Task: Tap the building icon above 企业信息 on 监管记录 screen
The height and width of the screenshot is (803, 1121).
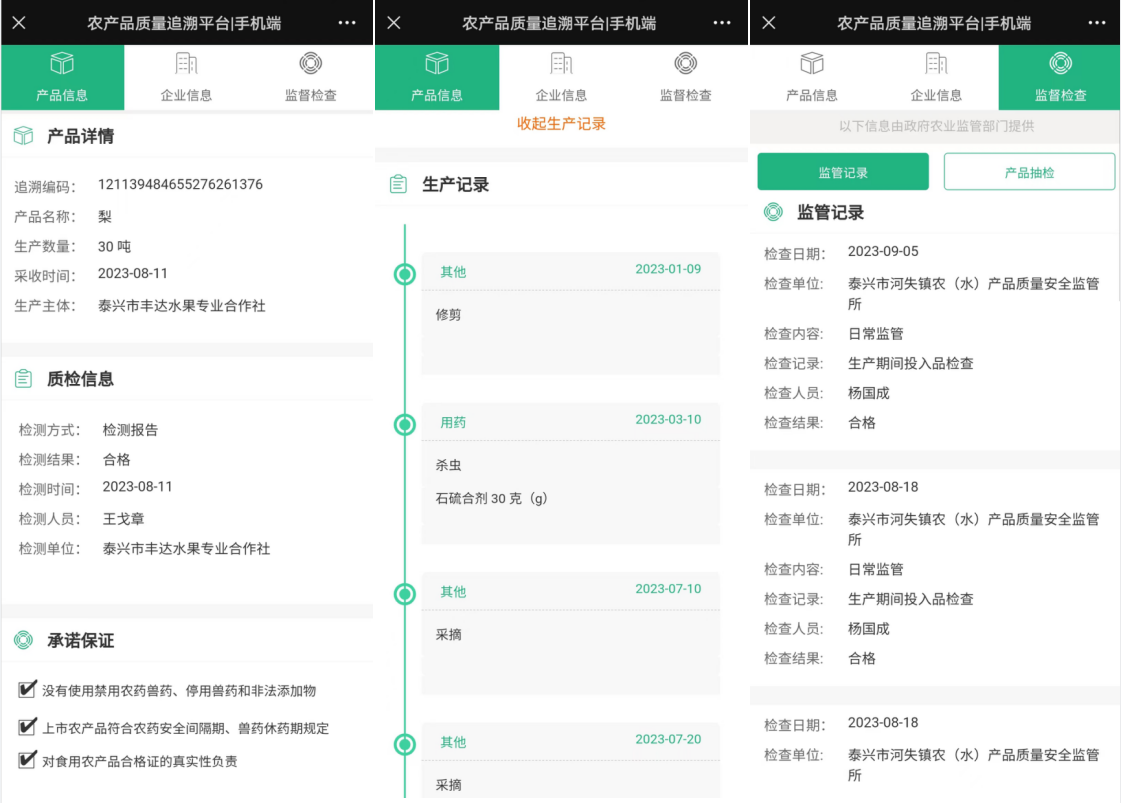Action: (x=936, y=64)
